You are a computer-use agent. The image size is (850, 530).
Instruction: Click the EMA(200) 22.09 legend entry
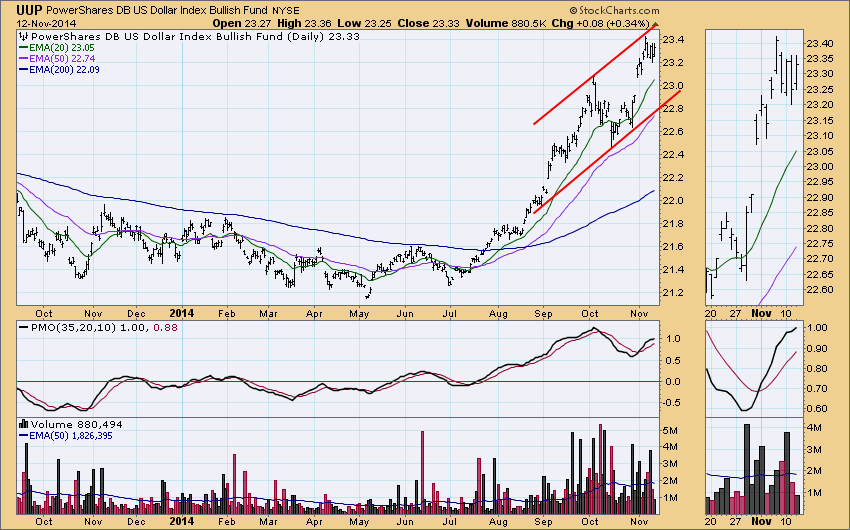[59, 69]
